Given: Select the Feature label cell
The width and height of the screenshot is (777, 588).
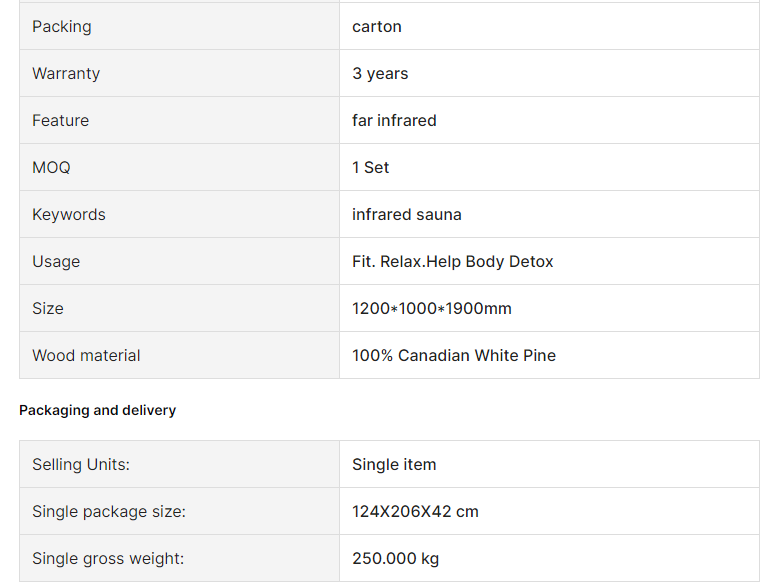Looking at the screenshot, I should click(179, 120).
